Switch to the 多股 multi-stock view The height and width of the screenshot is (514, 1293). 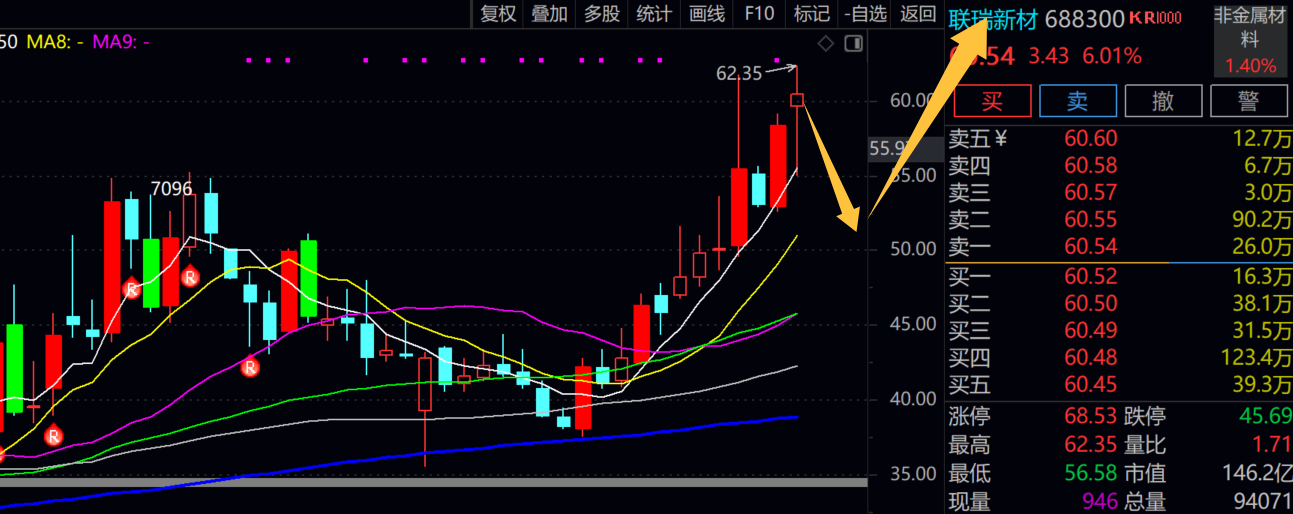coord(602,13)
